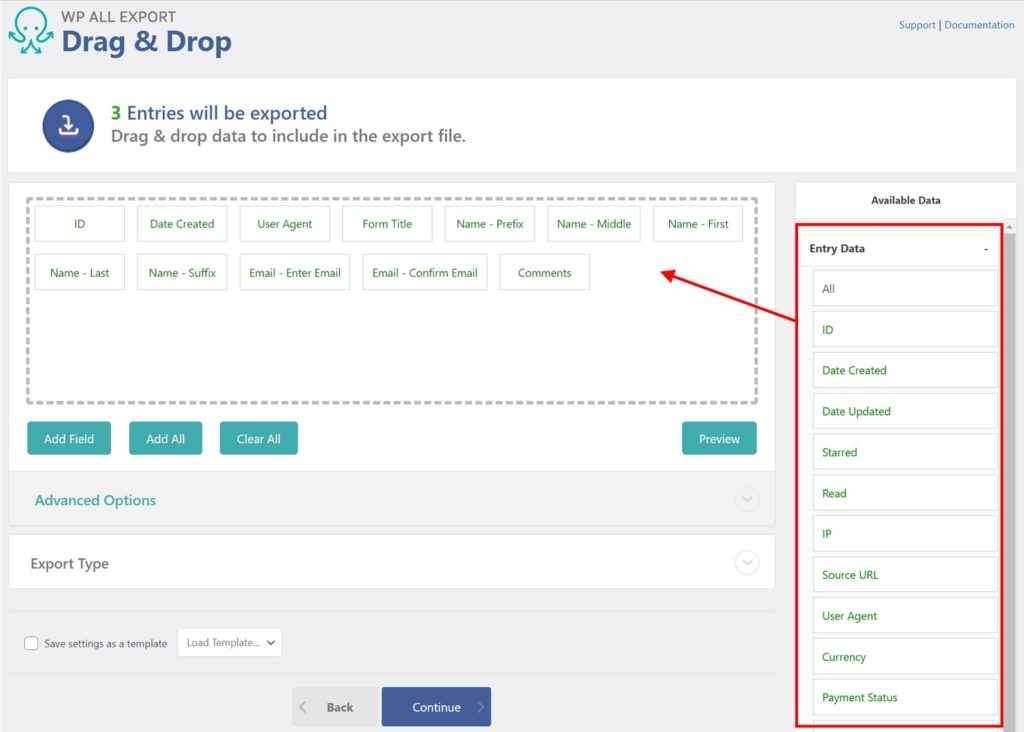Image resolution: width=1024 pixels, height=732 pixels.
Task: Enable Save settings as a template
Action: pyautogui.click(x=31, y=643)
